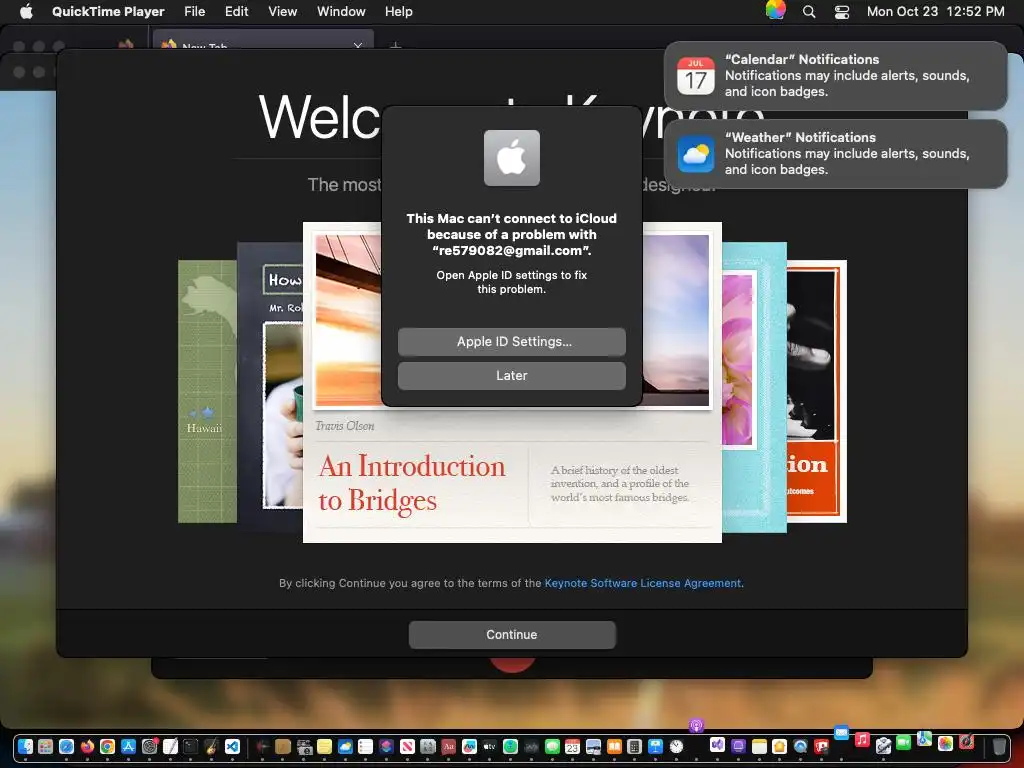This screenshot has width=1024, height=768.
Task: Open the View menu
Action: [283, 12]
